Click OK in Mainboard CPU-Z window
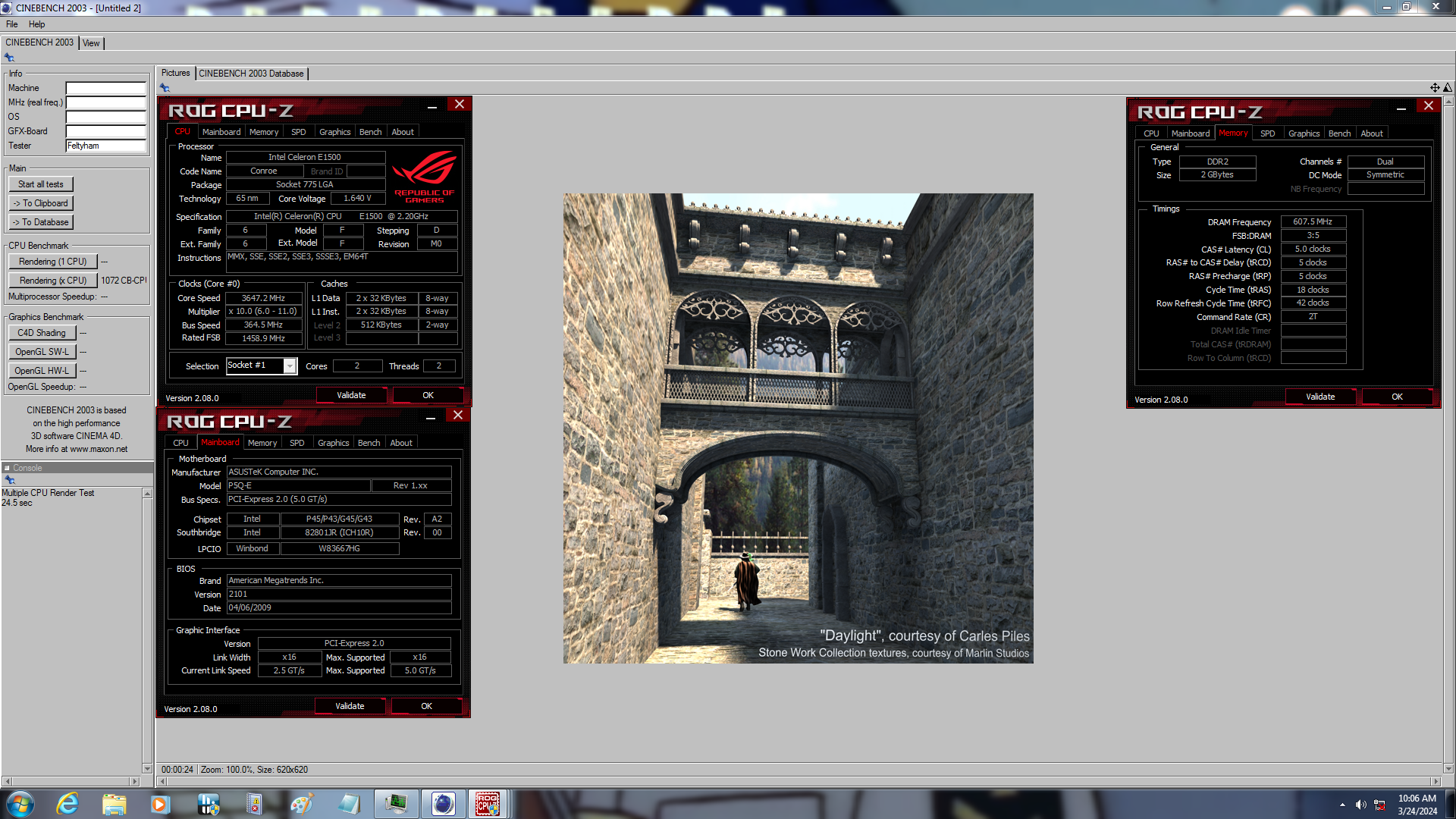This screenshot has height=819, width=1456. click(x=426, y=706)
